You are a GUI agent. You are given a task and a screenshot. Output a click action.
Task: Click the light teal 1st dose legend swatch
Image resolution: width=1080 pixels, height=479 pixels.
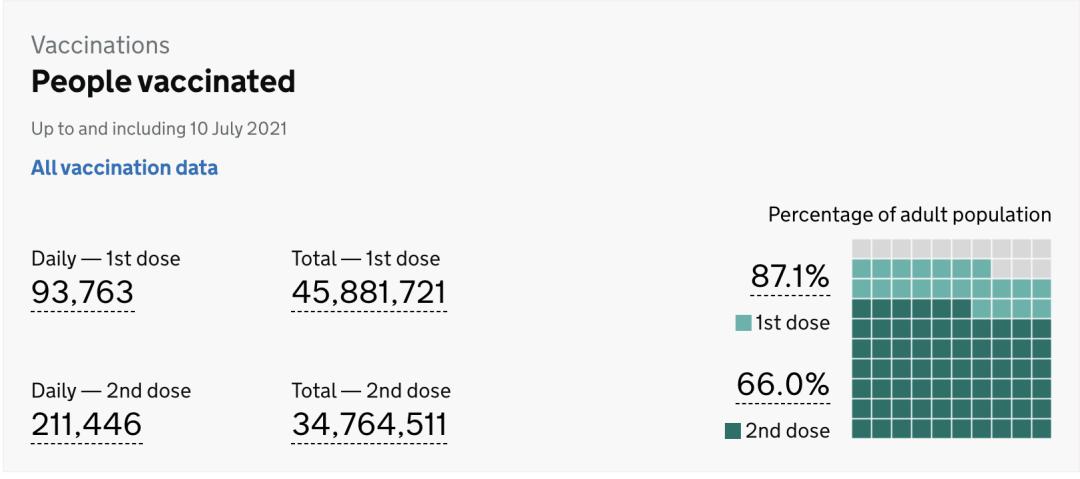743,323
